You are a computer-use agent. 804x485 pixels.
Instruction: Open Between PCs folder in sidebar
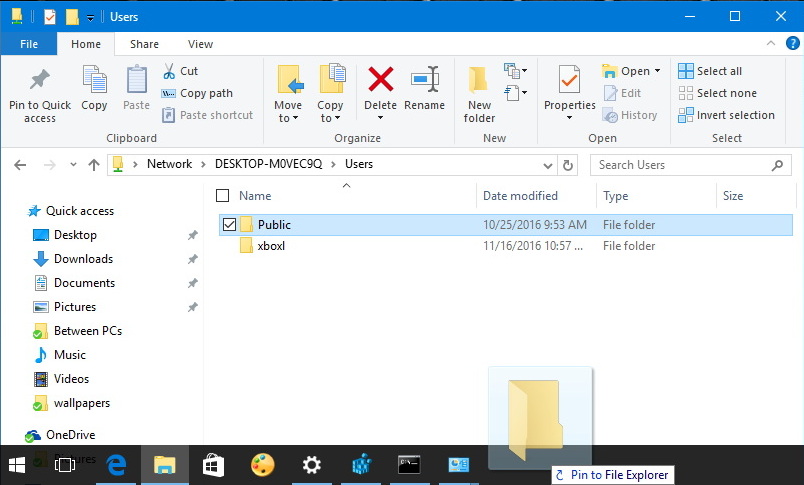point(88,331)
